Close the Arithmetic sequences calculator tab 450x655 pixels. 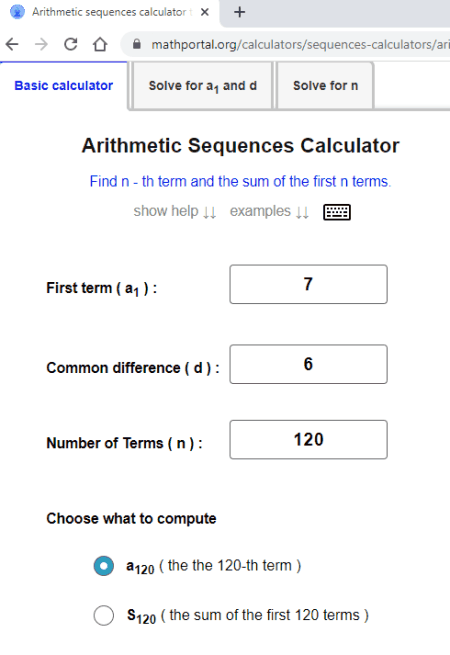(205, 12)
